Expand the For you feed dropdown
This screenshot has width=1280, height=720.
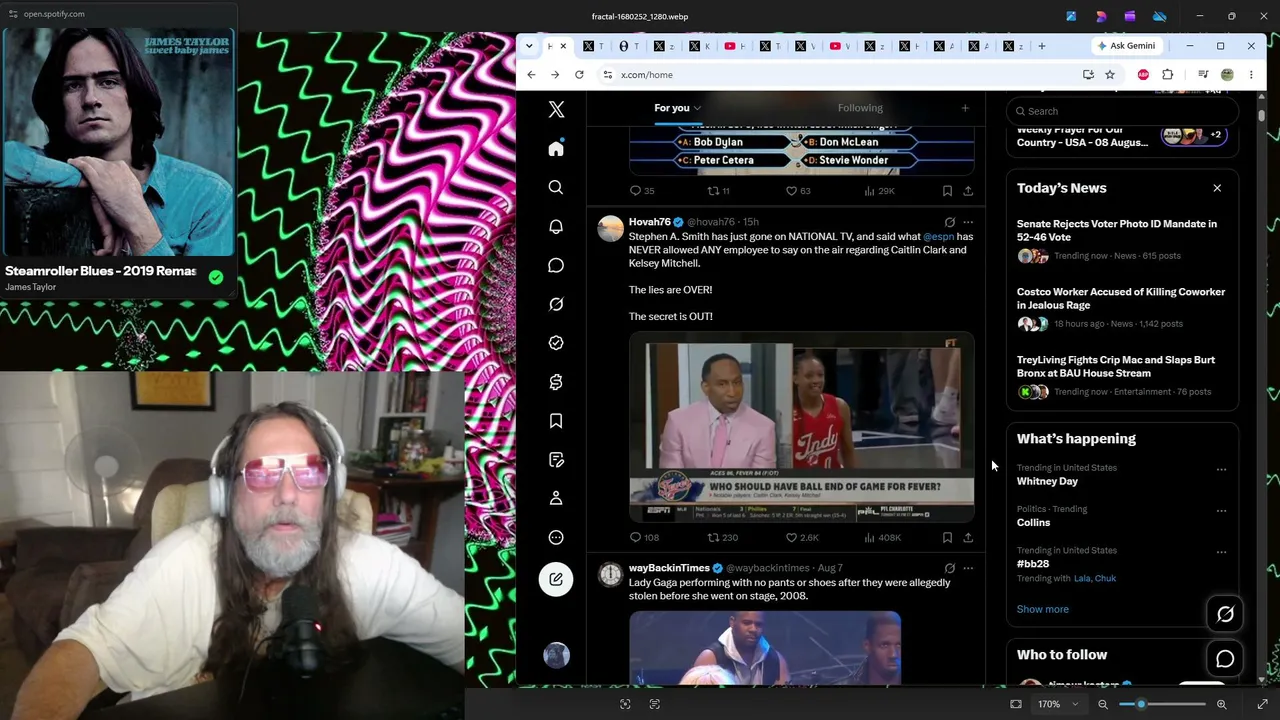coord(697,108)
